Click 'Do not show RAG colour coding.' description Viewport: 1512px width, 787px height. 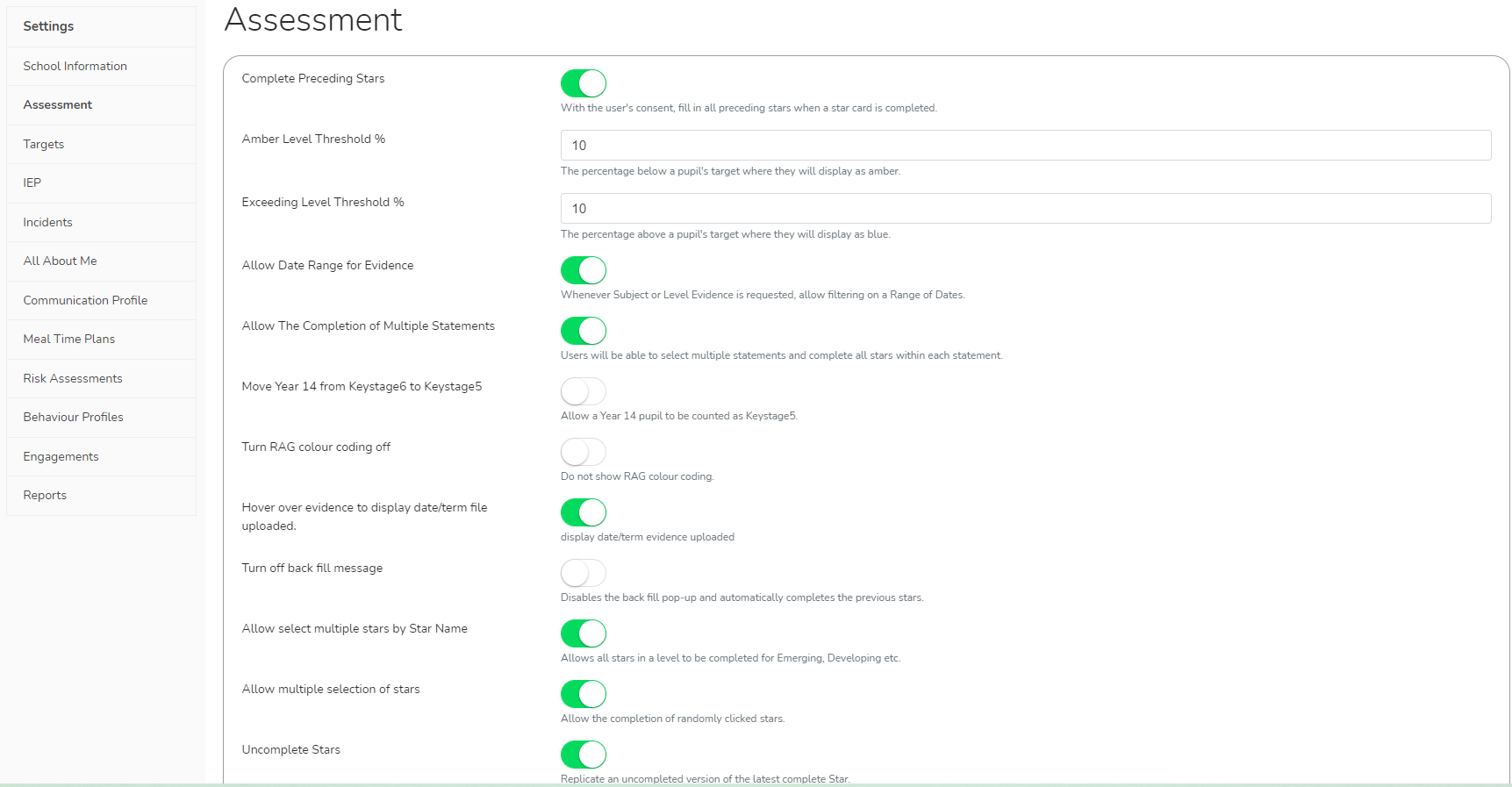point(637,476)
